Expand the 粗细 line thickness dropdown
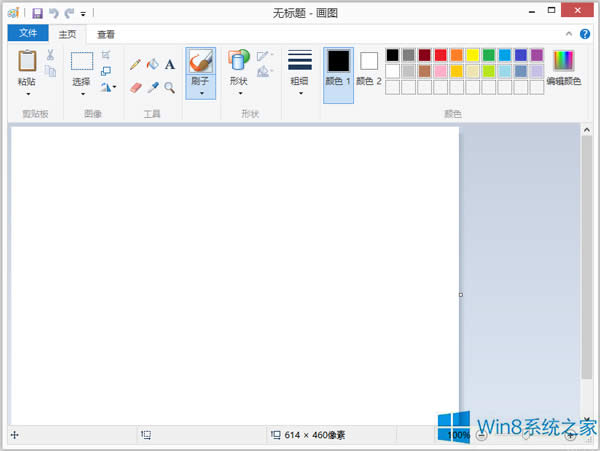 (x=300, y=93)
